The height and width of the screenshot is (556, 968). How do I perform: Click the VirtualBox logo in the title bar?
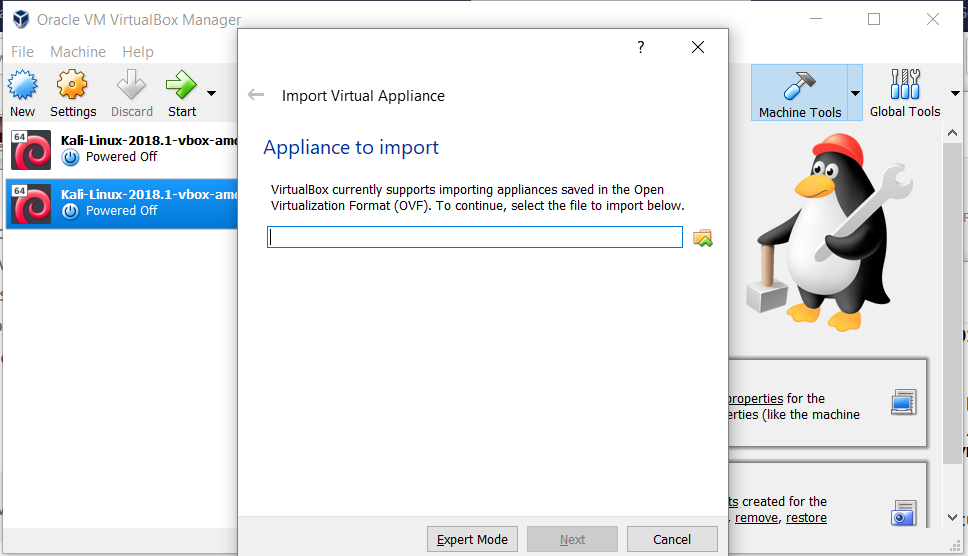[21, 19]
